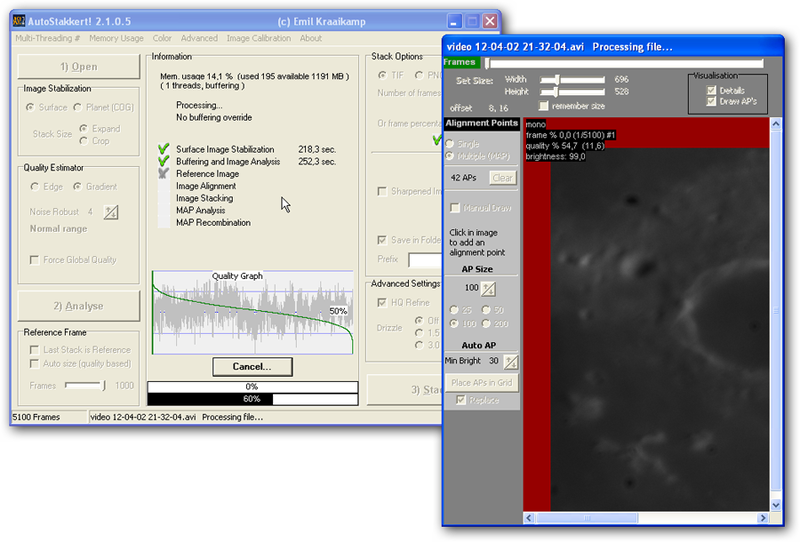This screenshot has width=800, height=542.
Task: Click the Place APs in Grid button
Action: (481, 382)
